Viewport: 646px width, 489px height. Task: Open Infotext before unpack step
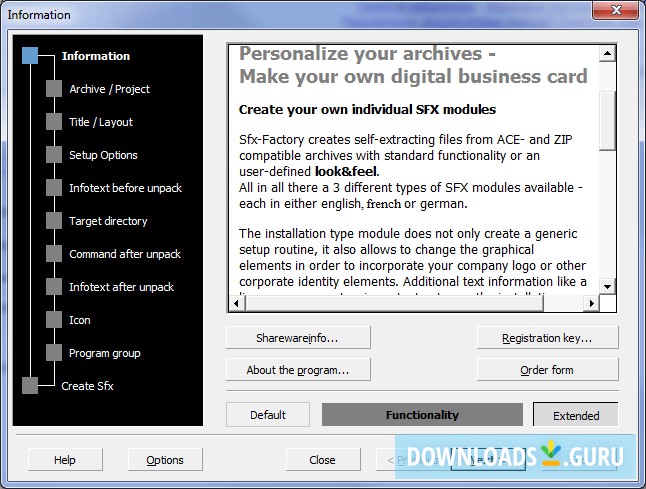pyautogui.click(x=125, y=188)
